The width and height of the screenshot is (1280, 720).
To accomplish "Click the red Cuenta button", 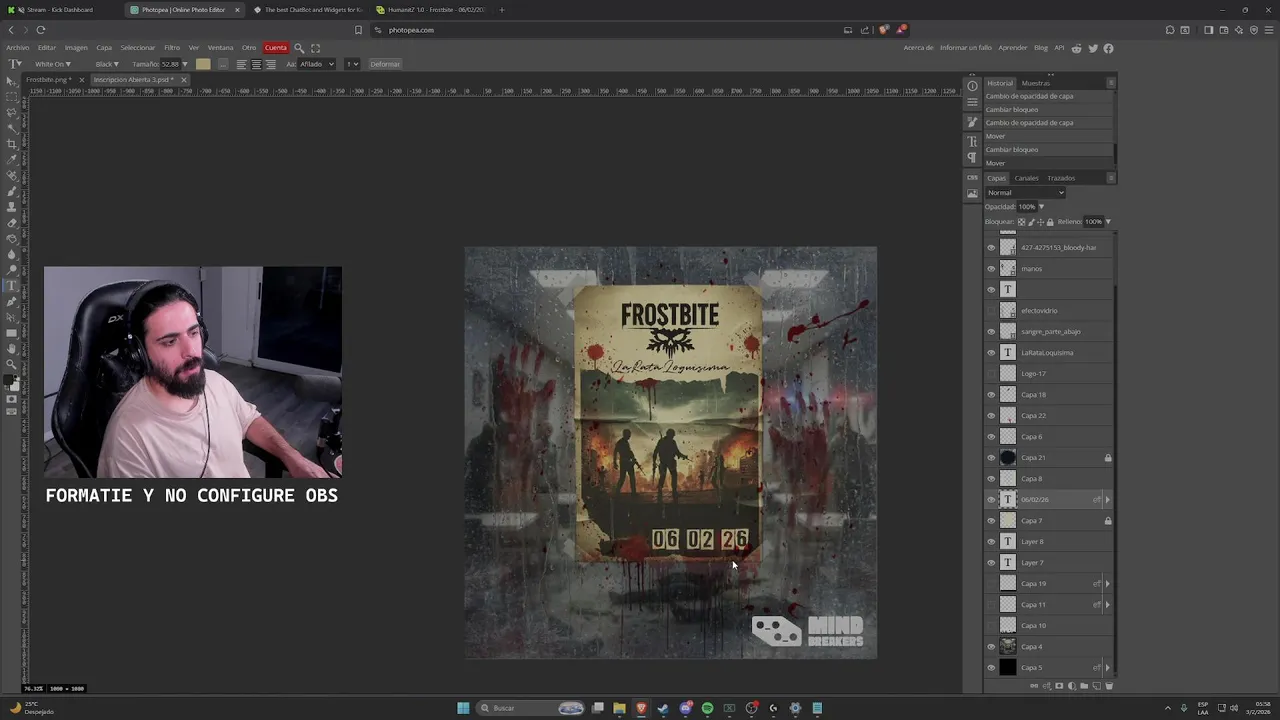I will (x=276, y=48).
